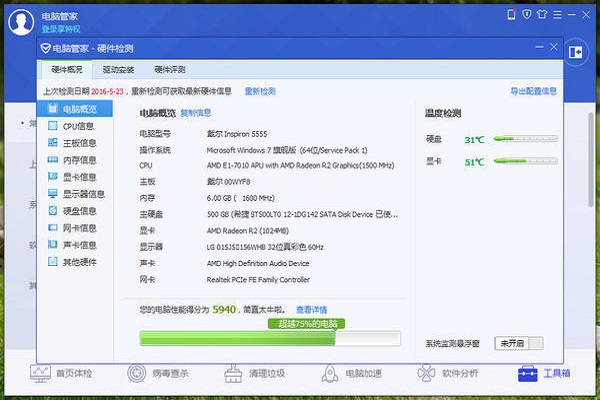This screenshot has height=400, width=600.
Task: Click 软件分析 clover icon
Action: pos(426,373)
